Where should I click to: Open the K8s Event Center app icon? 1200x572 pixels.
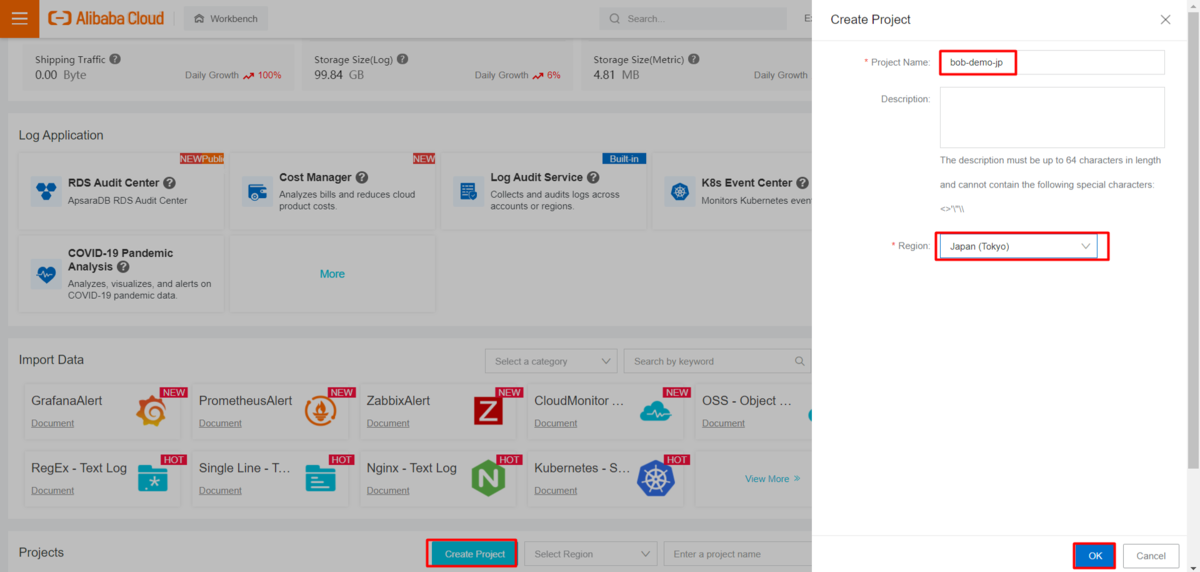coord(680,190)
